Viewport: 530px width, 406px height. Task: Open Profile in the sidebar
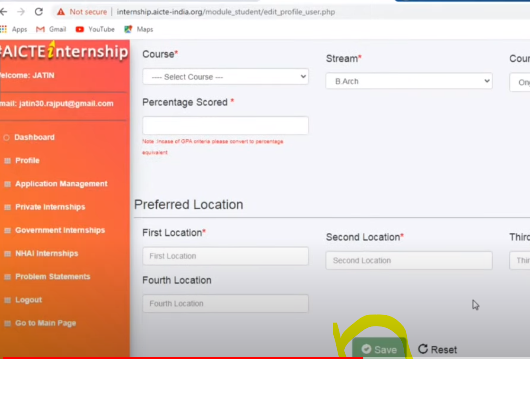tap(27, 161)
